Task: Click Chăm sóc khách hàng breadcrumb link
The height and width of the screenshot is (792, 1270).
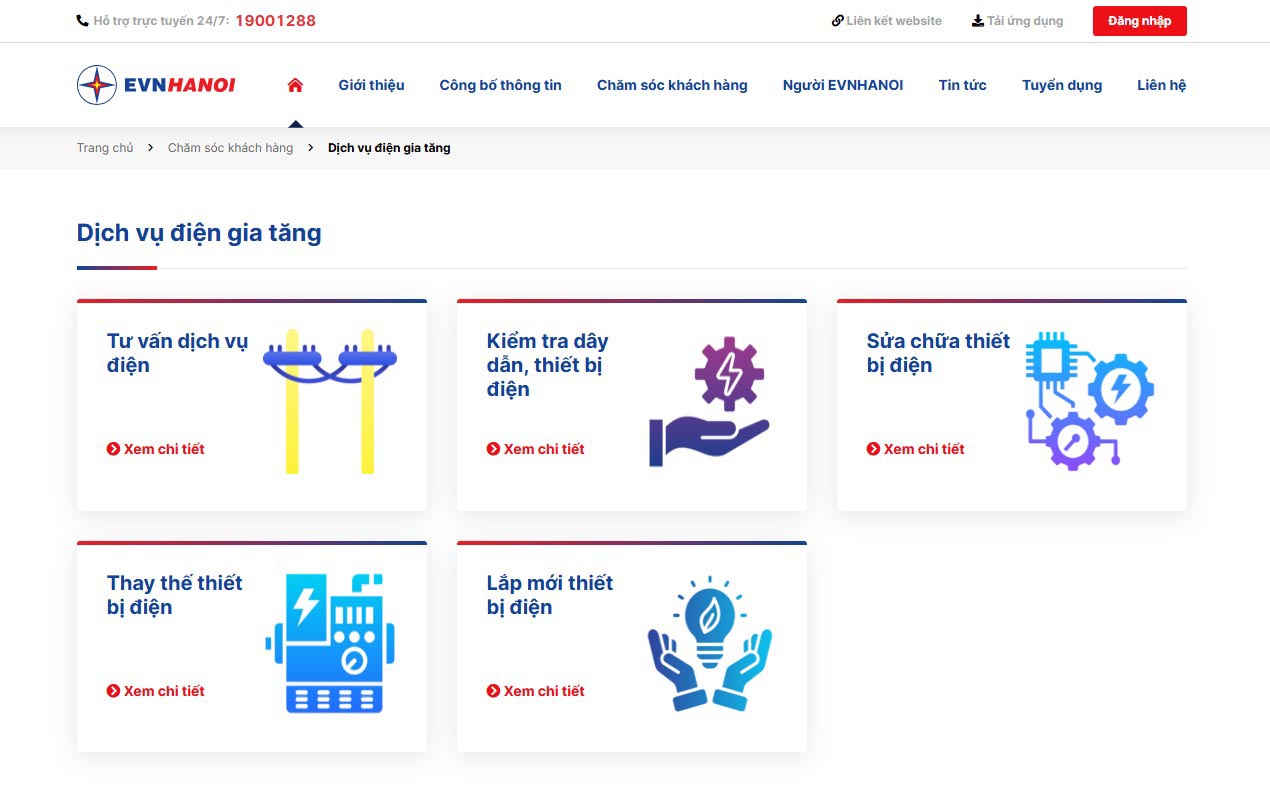Action: pos(230,148)
